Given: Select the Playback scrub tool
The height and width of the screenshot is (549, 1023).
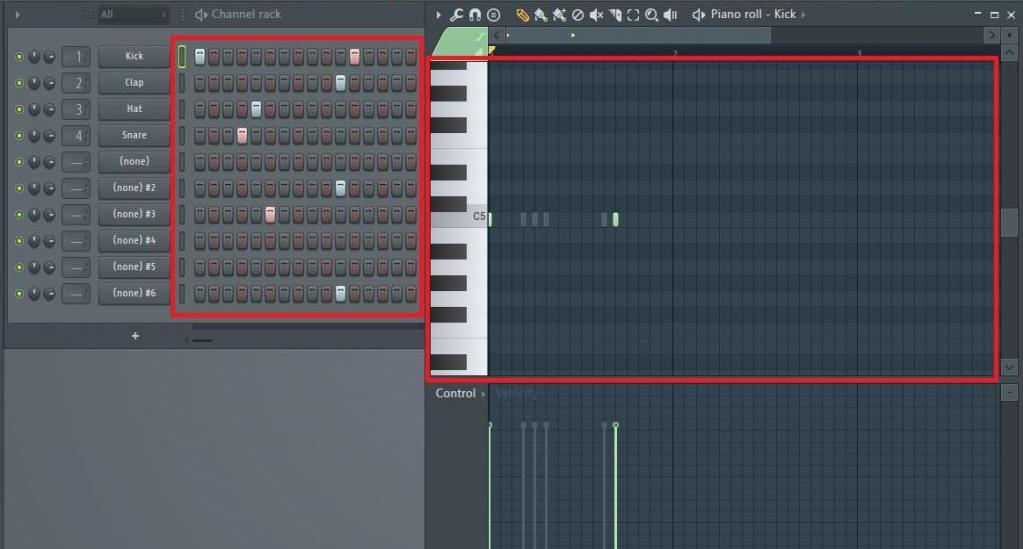Looking at the screenshot, I should tap(670, 14).
